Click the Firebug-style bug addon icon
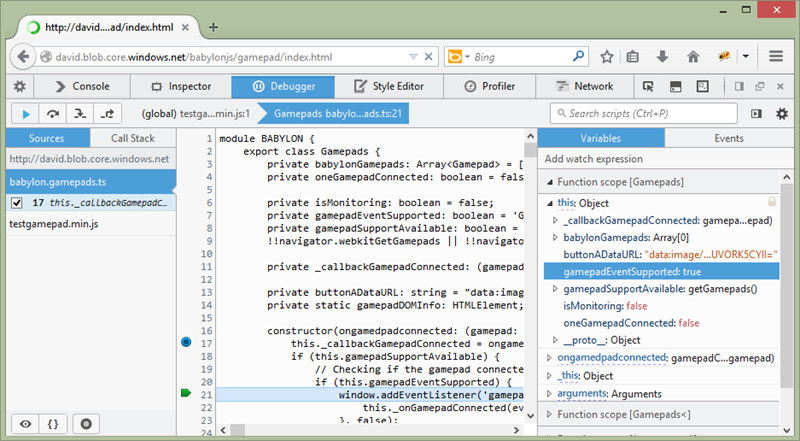This screenshot has width=800, height=441. tap(724, 57)
